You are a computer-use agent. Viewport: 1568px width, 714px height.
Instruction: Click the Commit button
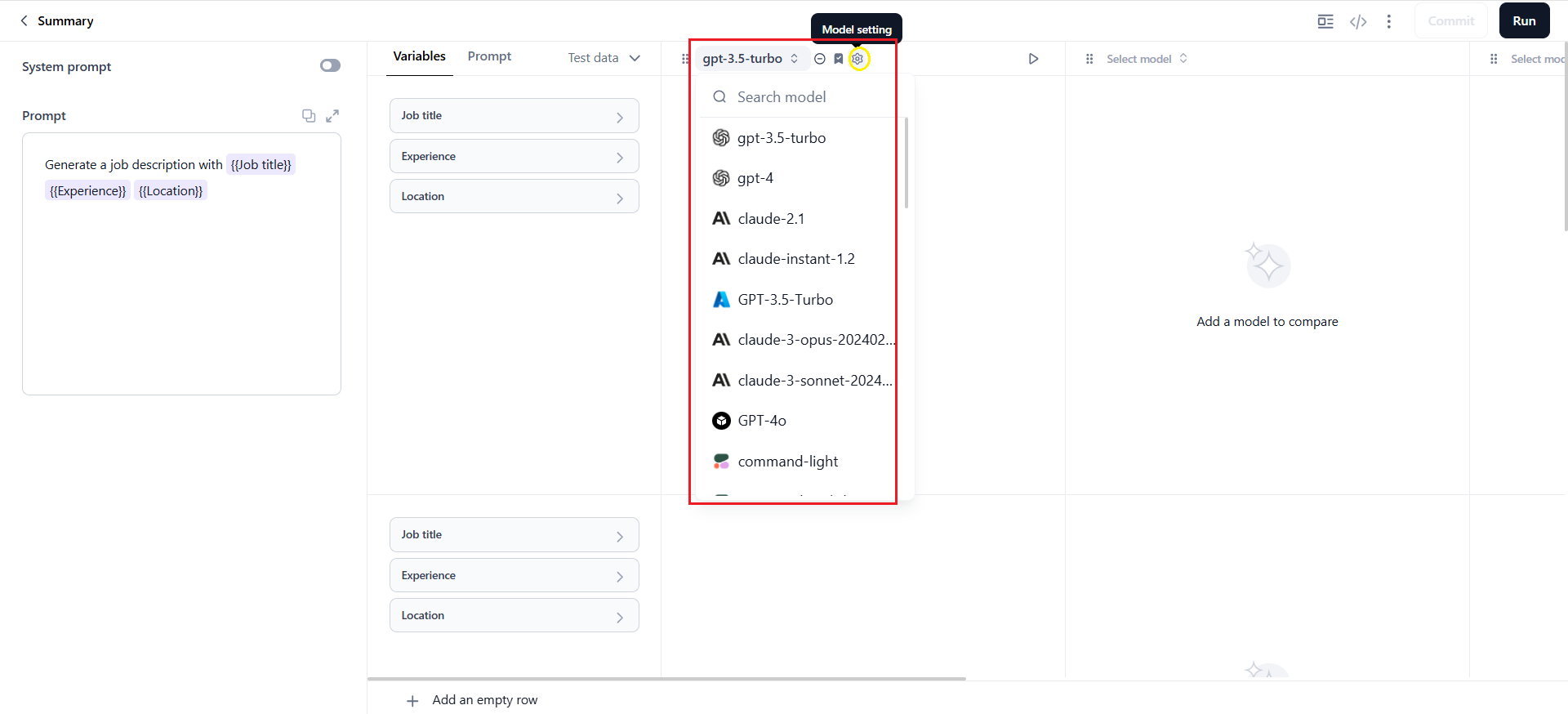click(x=1451, y=21)
